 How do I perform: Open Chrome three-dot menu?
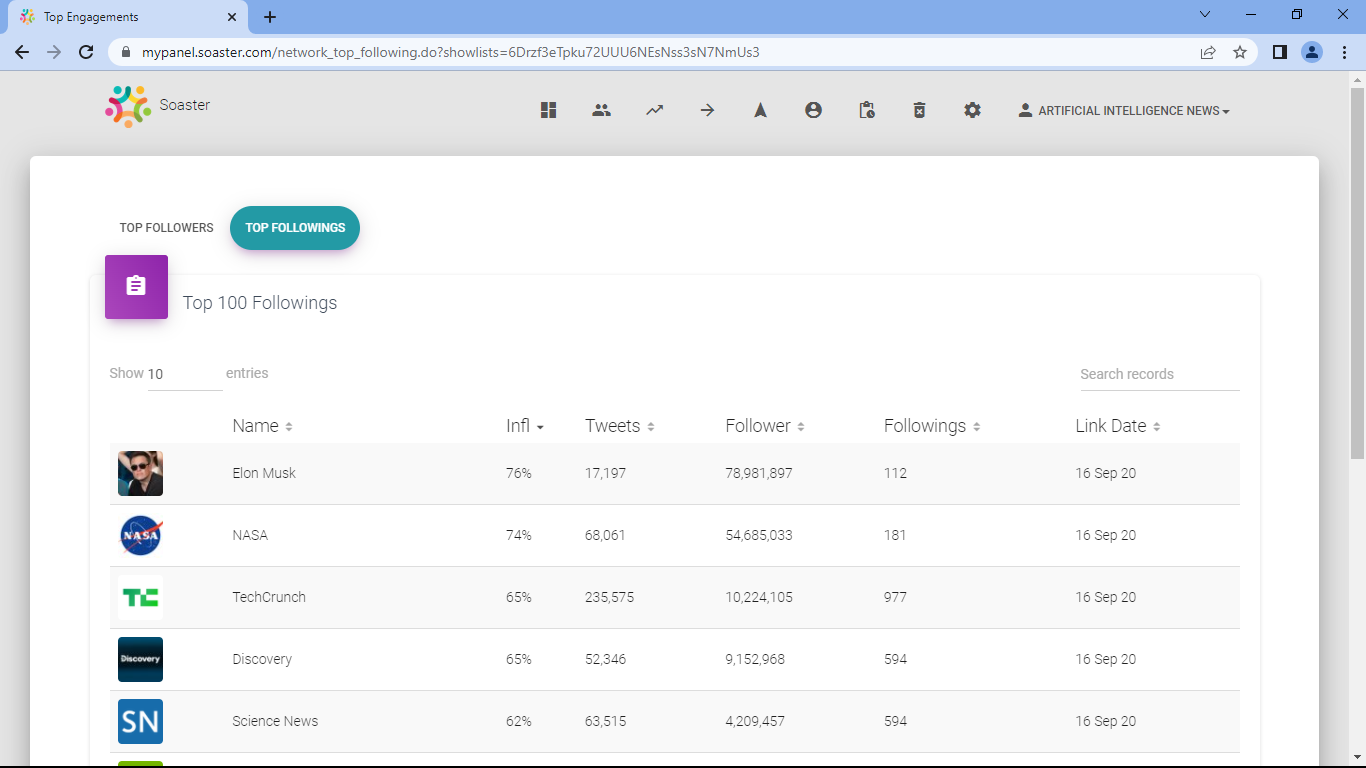coord(1344,52)
